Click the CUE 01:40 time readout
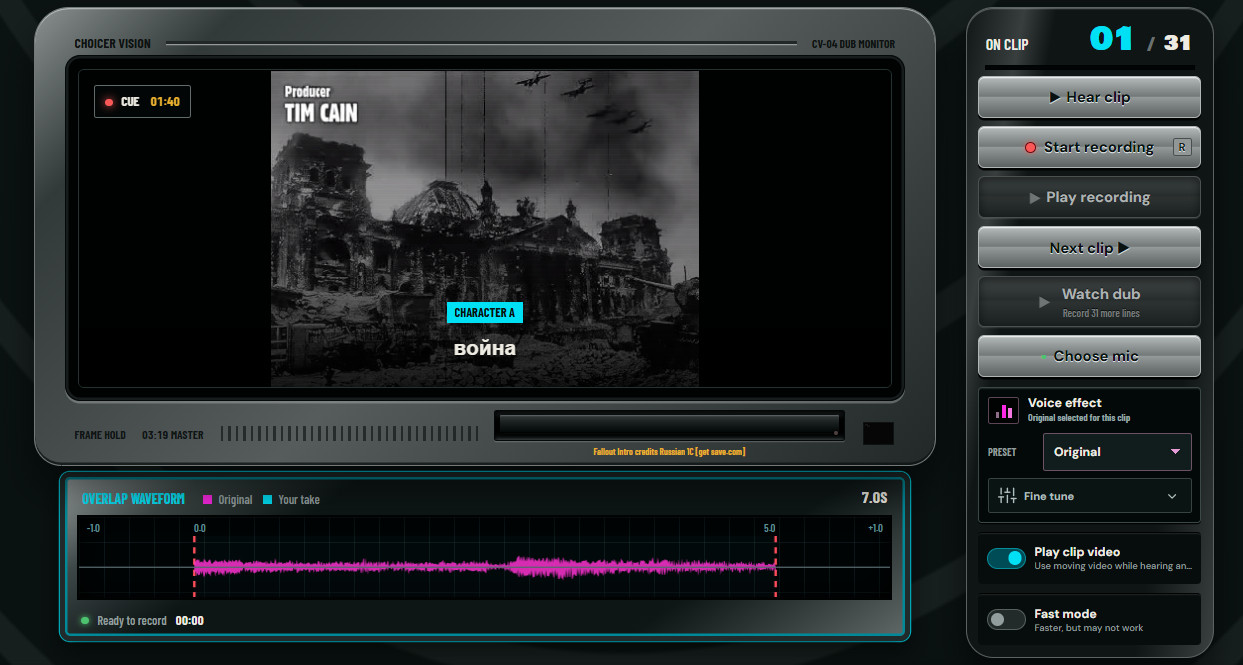The width and height of the screenshot is (1243, 665). point(165,102)
